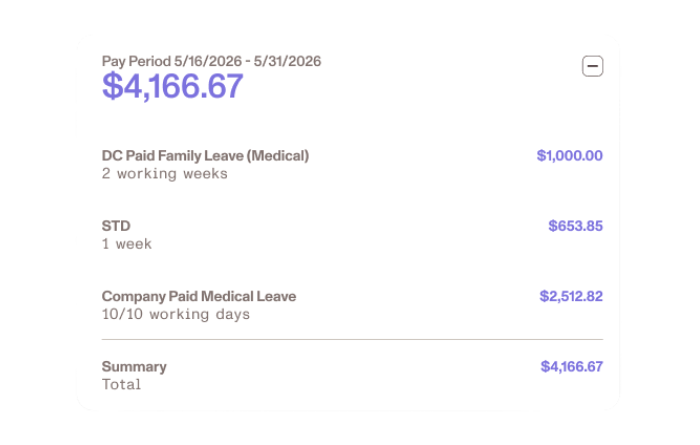This screenshot has height=445, width=700.
Task: Click the Summary label
Action: 134,366
